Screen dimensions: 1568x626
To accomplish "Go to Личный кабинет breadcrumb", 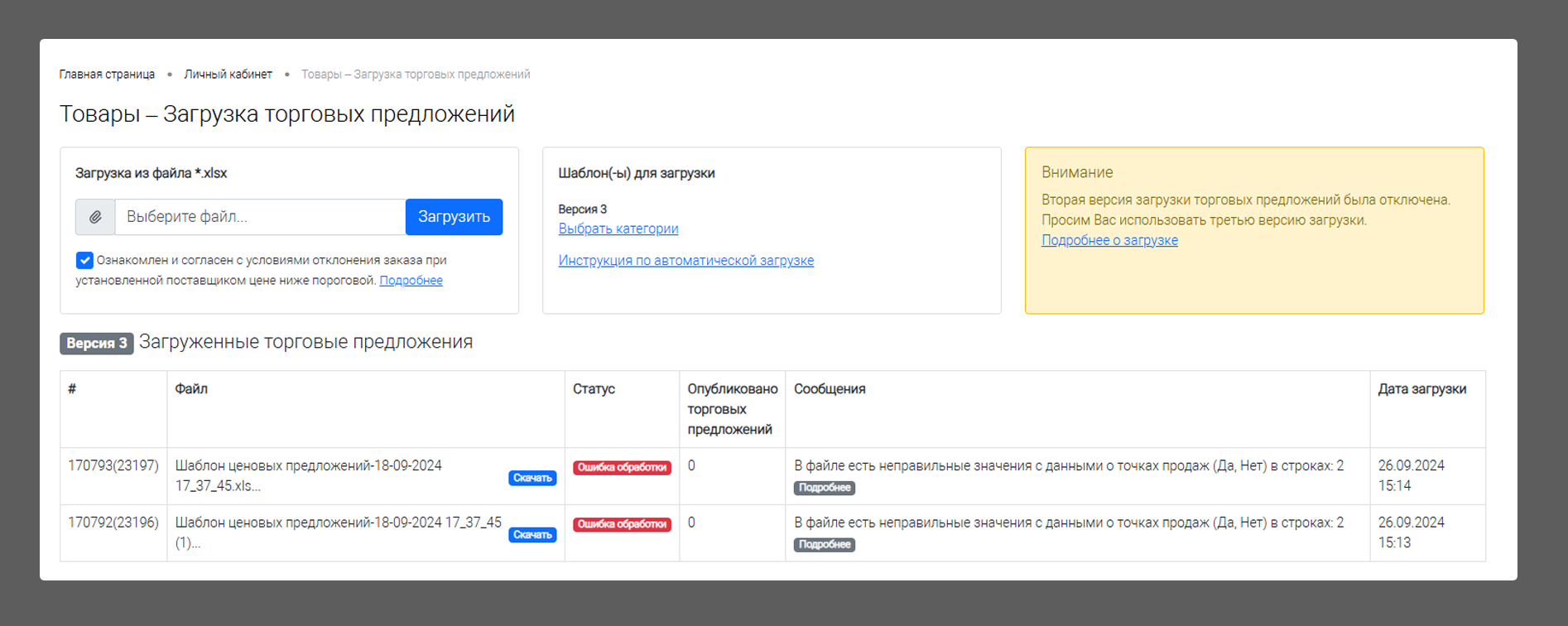I will [228, 75].
